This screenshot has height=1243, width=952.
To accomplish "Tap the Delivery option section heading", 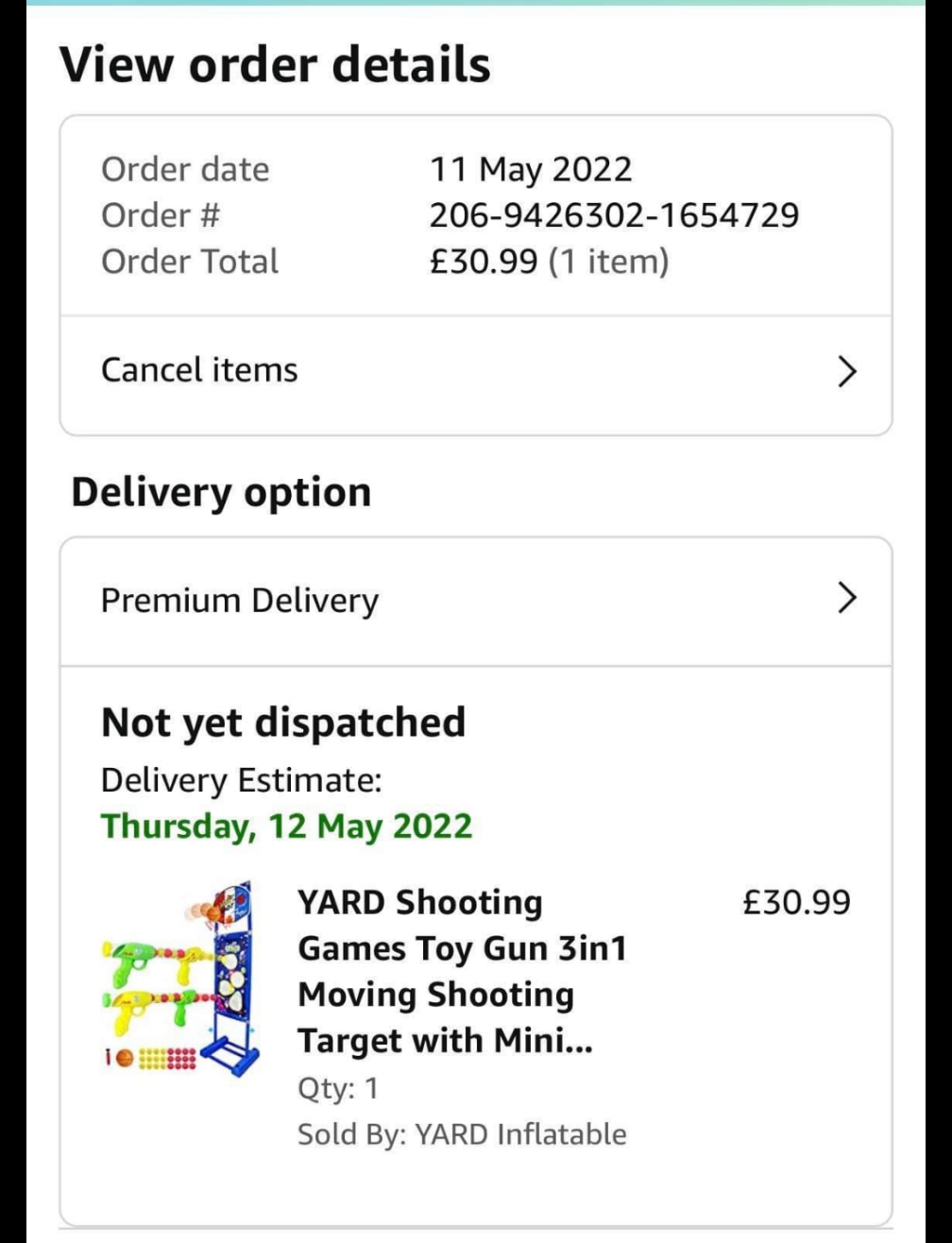I will [221, 492].
